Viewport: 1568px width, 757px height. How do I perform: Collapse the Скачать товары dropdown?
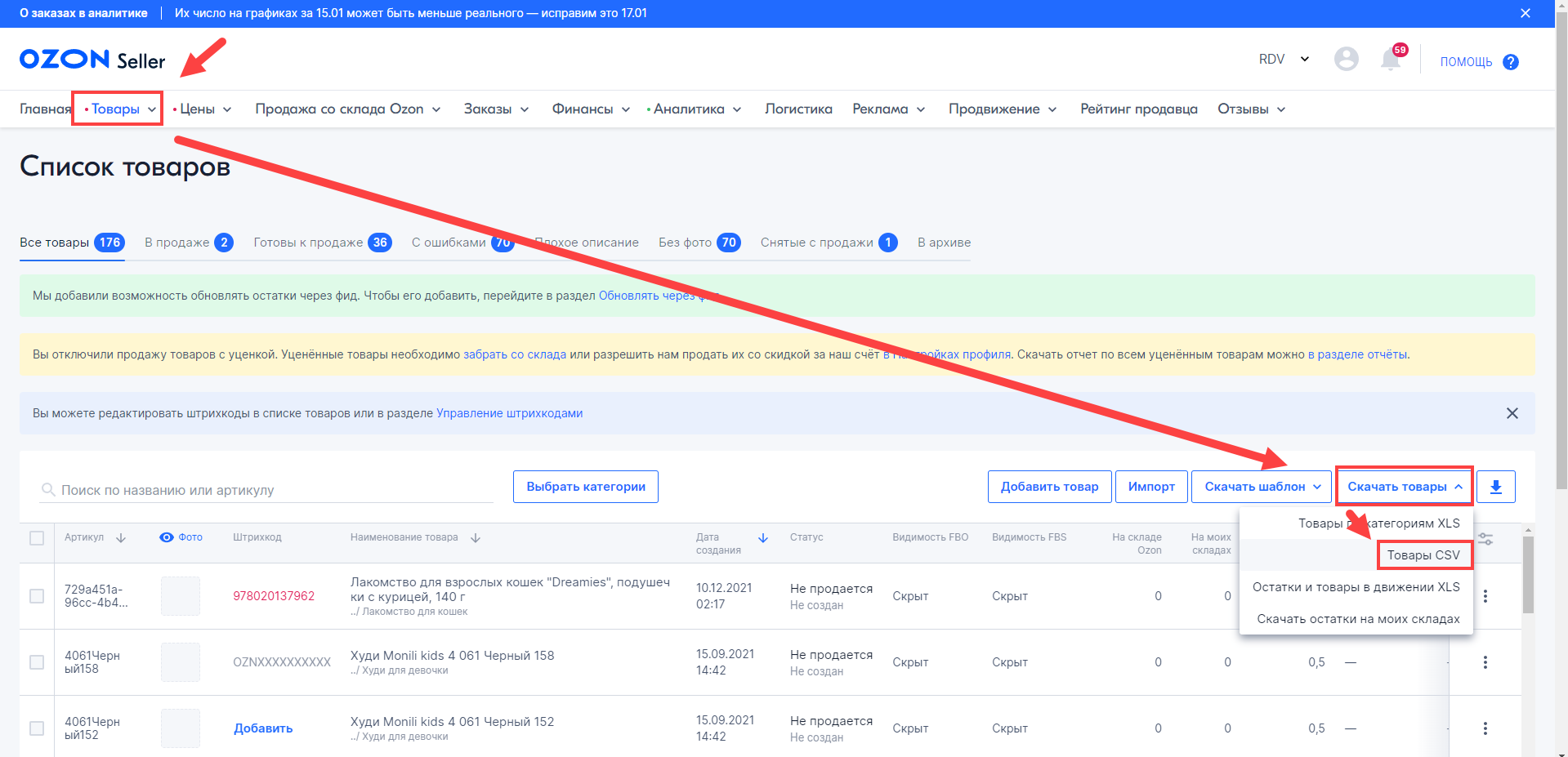pos(1405,487)
